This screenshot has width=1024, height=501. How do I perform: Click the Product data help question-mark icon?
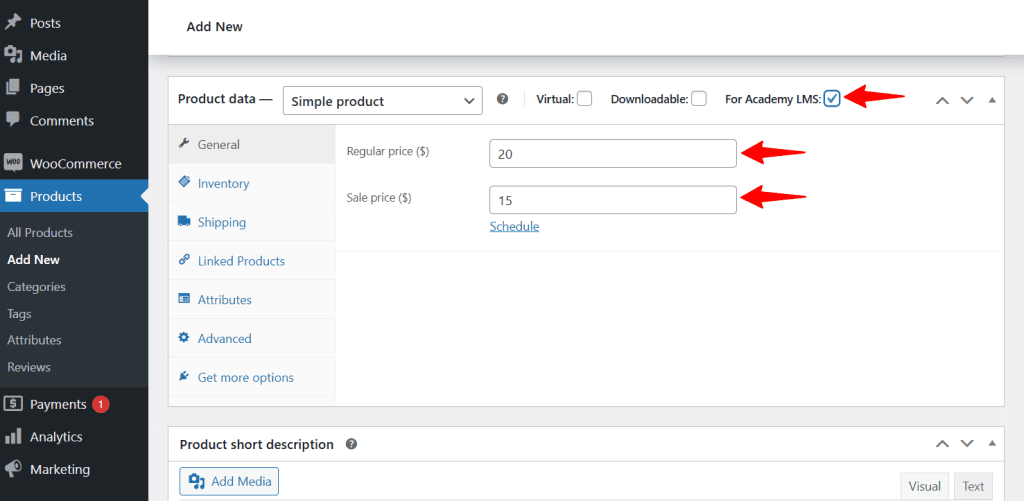(x=503, y=99)
